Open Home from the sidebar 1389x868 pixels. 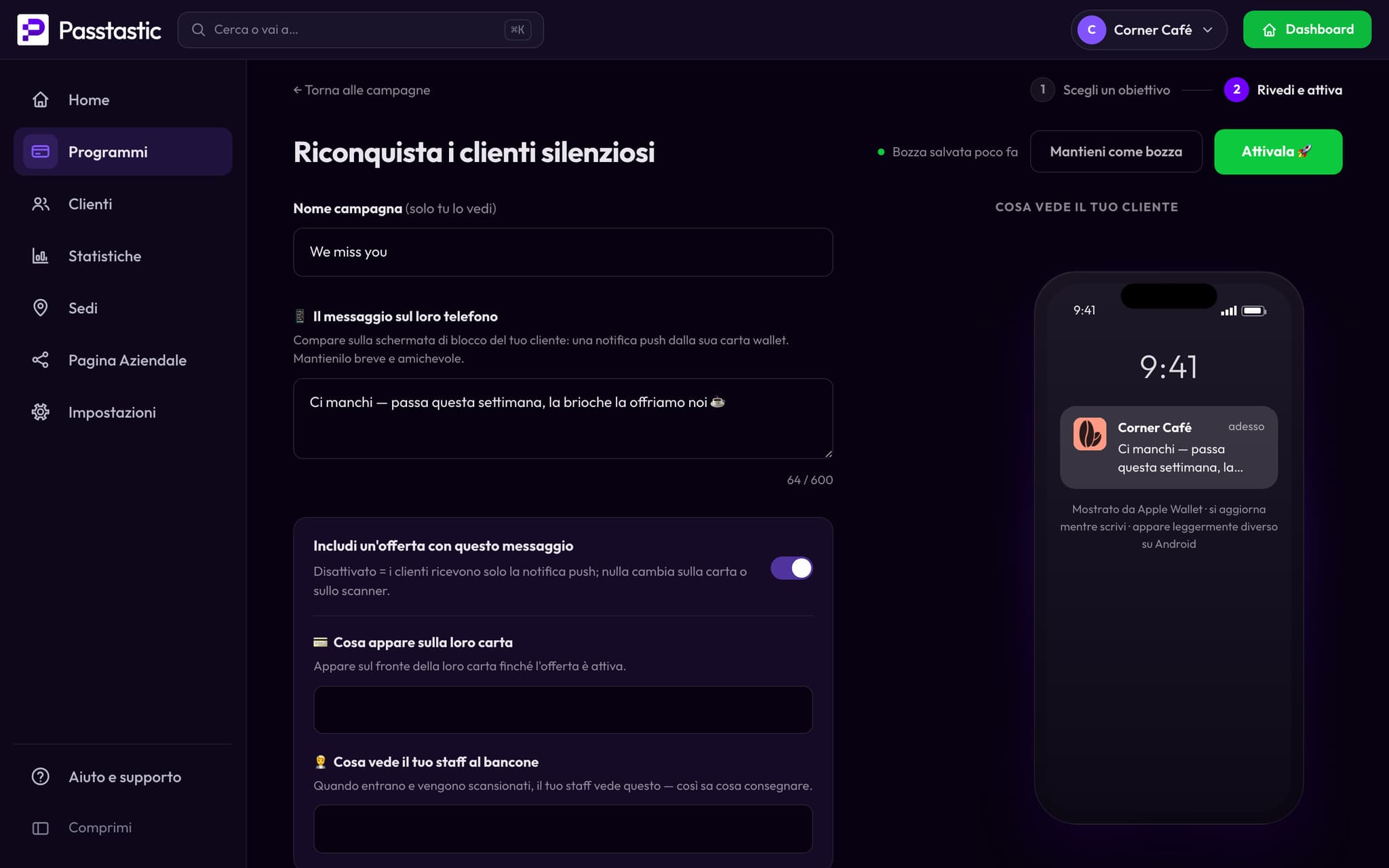click(x=123, y=100)
